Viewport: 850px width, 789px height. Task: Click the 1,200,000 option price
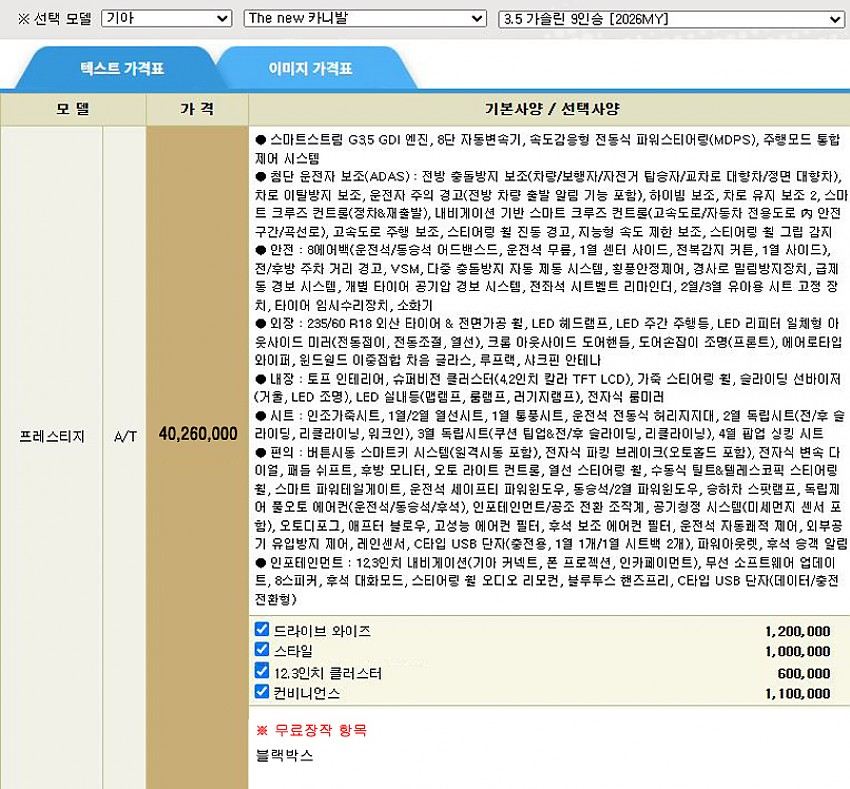[796, 631]
